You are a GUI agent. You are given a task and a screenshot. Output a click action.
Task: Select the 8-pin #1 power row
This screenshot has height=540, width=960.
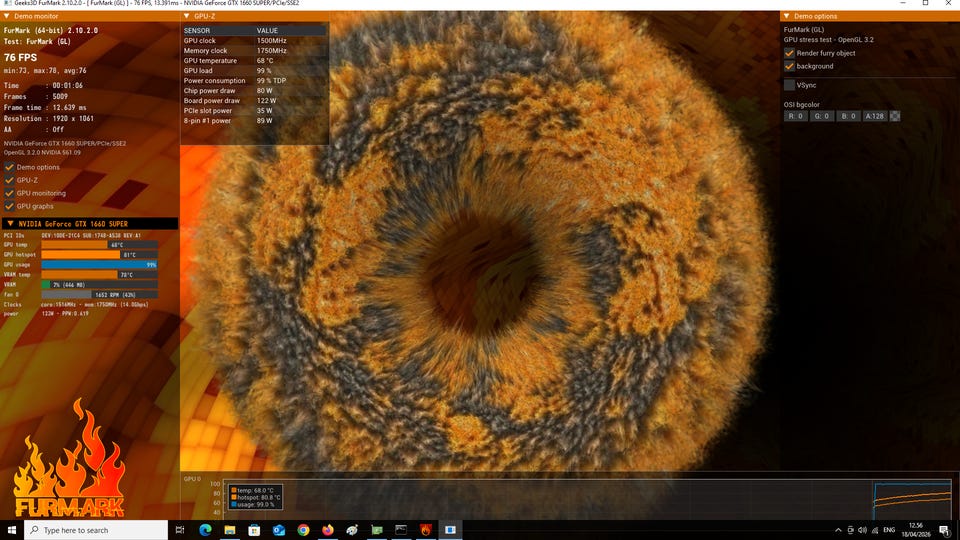coord(254,121)
